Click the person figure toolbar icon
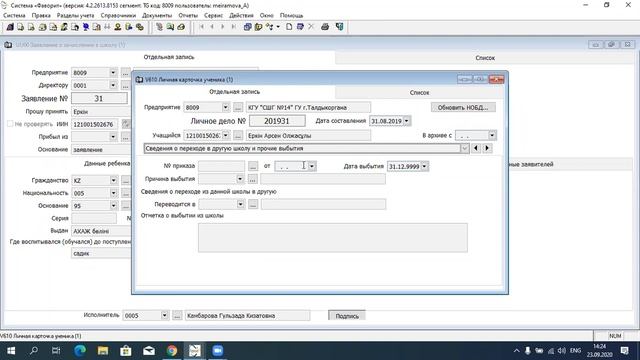The height and width of the screenshot is (360, 640). tap(118, 27)
